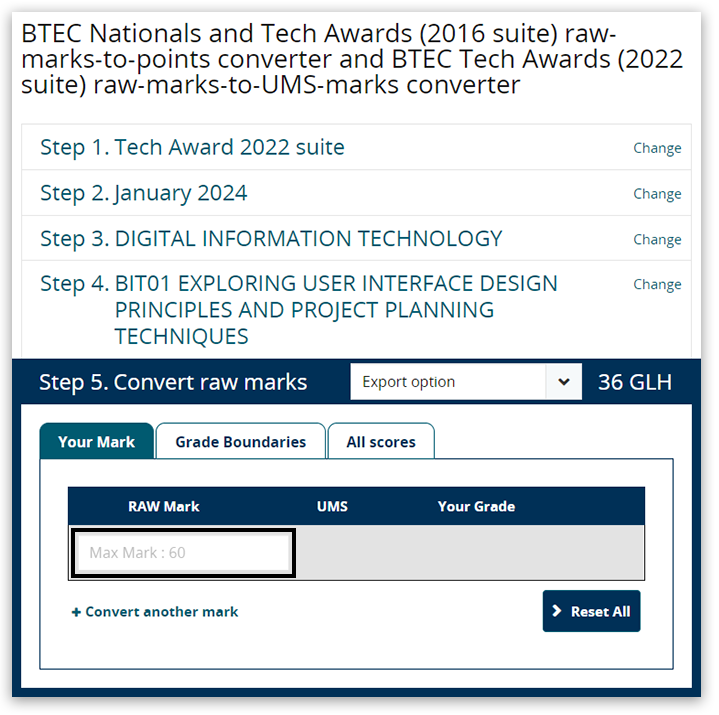Click the chevron arrow on Export option
Image resolution: width=719 pixels, height=715 pixels.
pyautogui.click(x=564, y=382)
